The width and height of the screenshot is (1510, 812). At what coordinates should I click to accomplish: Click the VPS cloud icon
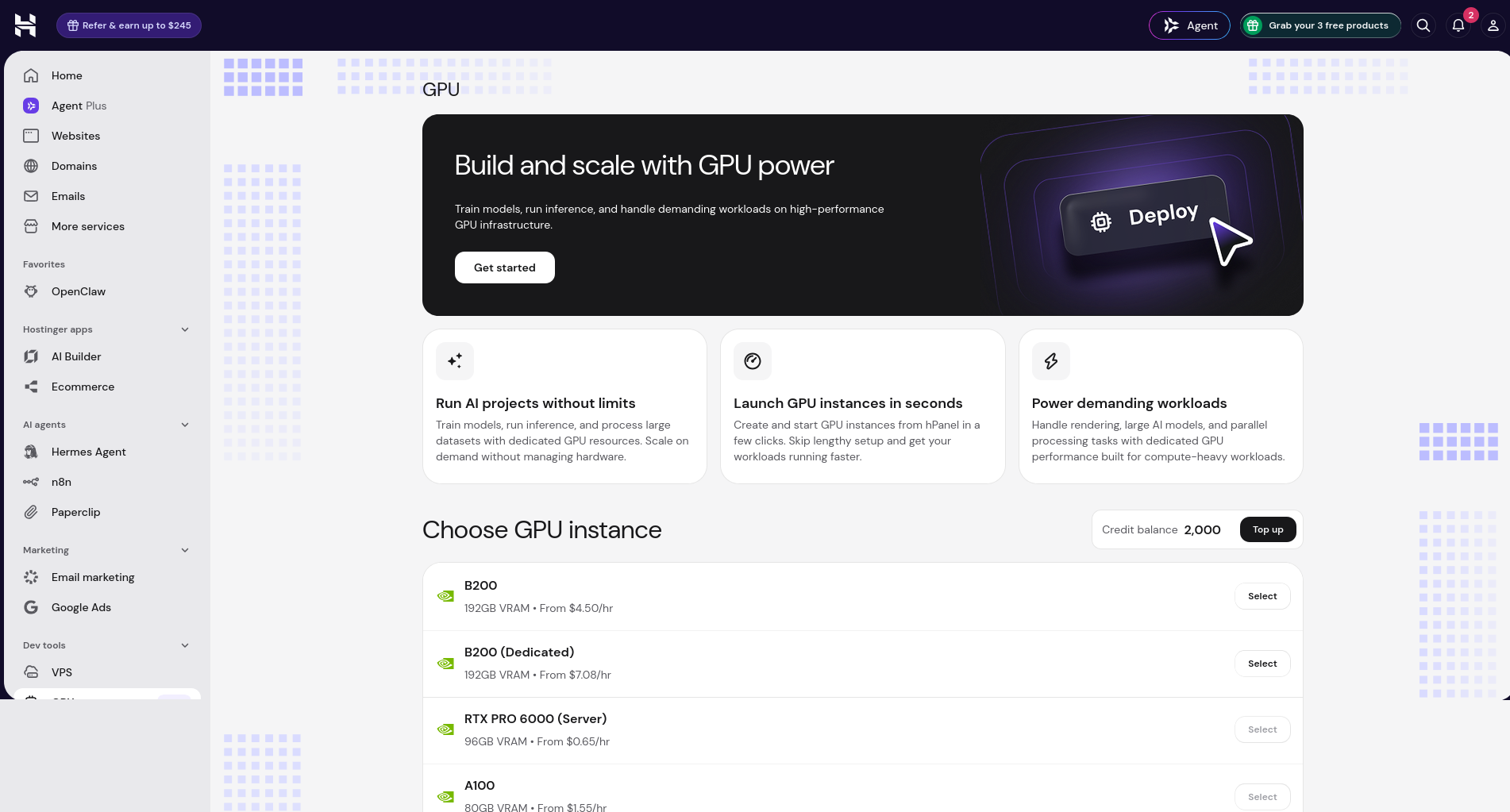coord(31,672)
